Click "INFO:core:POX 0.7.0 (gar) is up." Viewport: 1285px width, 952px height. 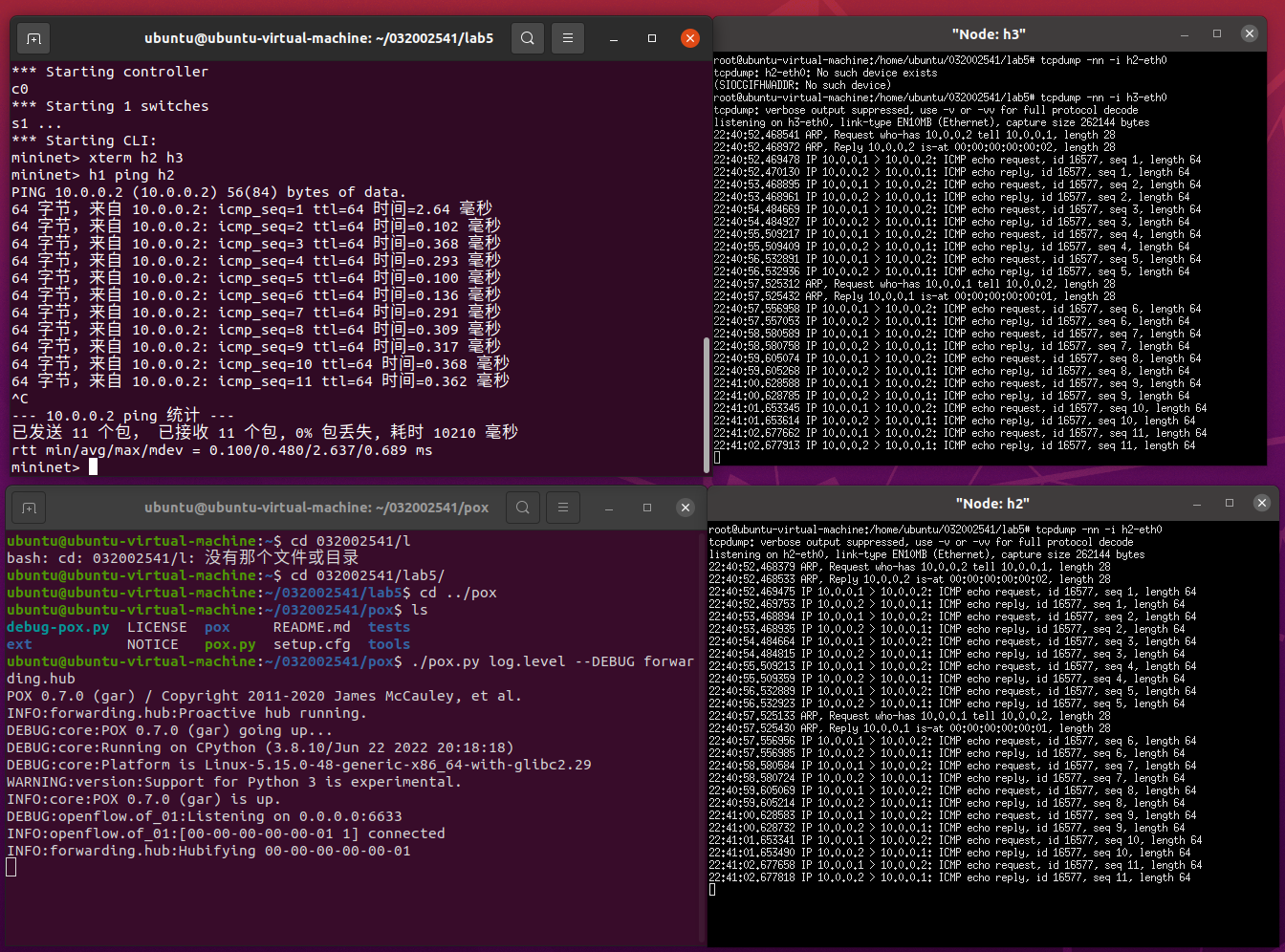point(143,799)
